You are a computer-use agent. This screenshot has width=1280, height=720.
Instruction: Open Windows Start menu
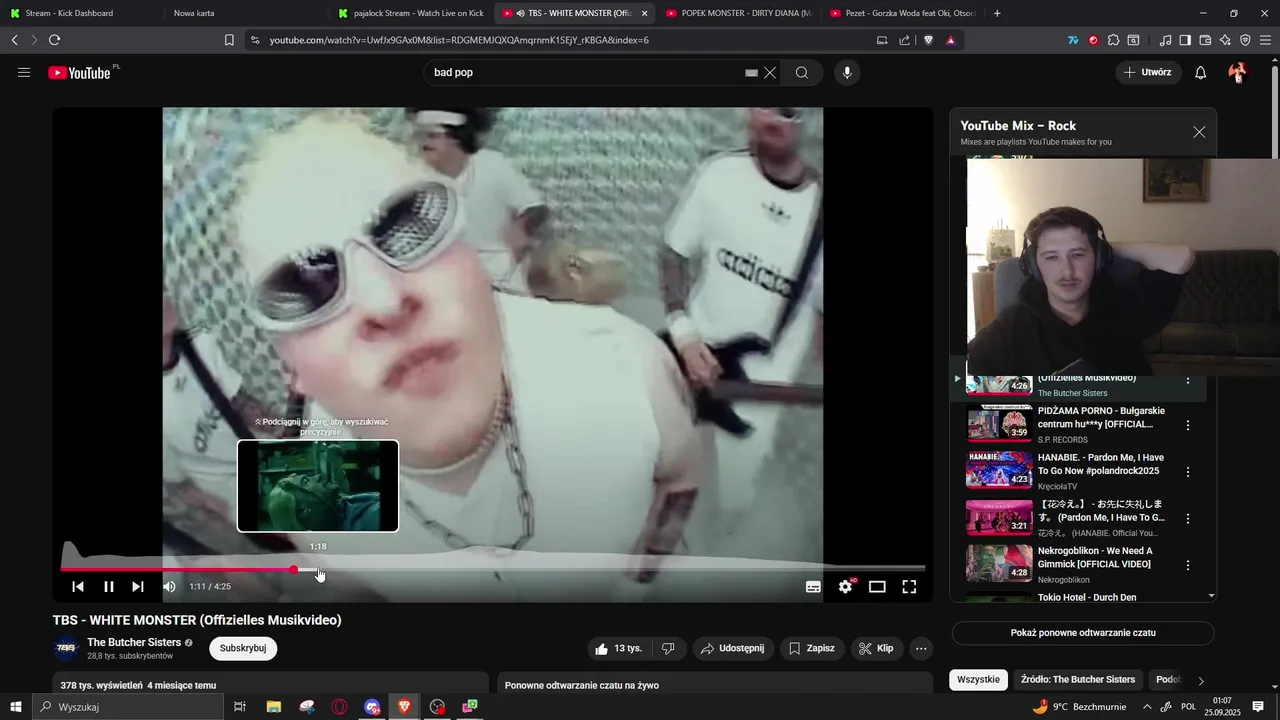tap(15, 707)
